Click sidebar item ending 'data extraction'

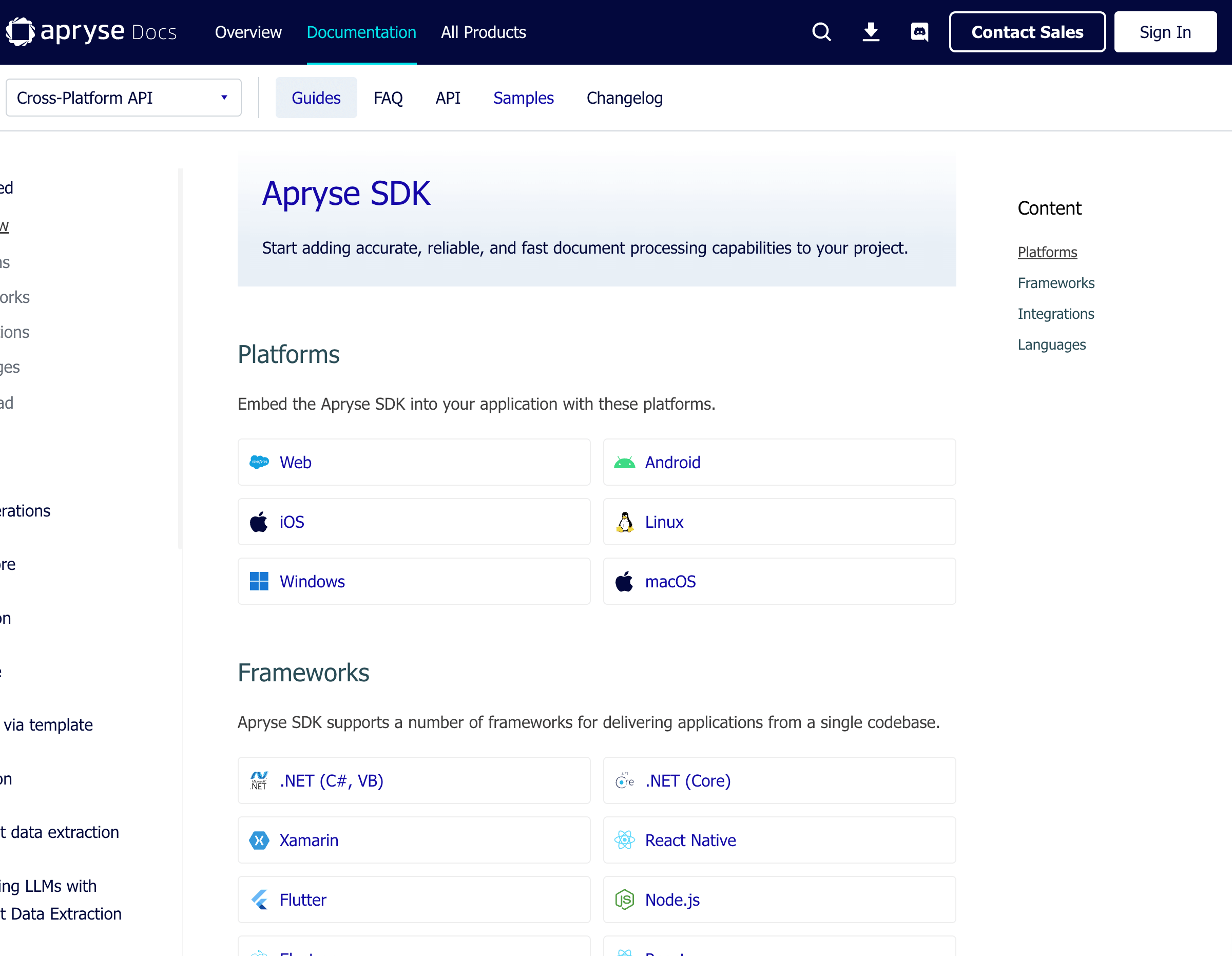[x=60, y=832]
